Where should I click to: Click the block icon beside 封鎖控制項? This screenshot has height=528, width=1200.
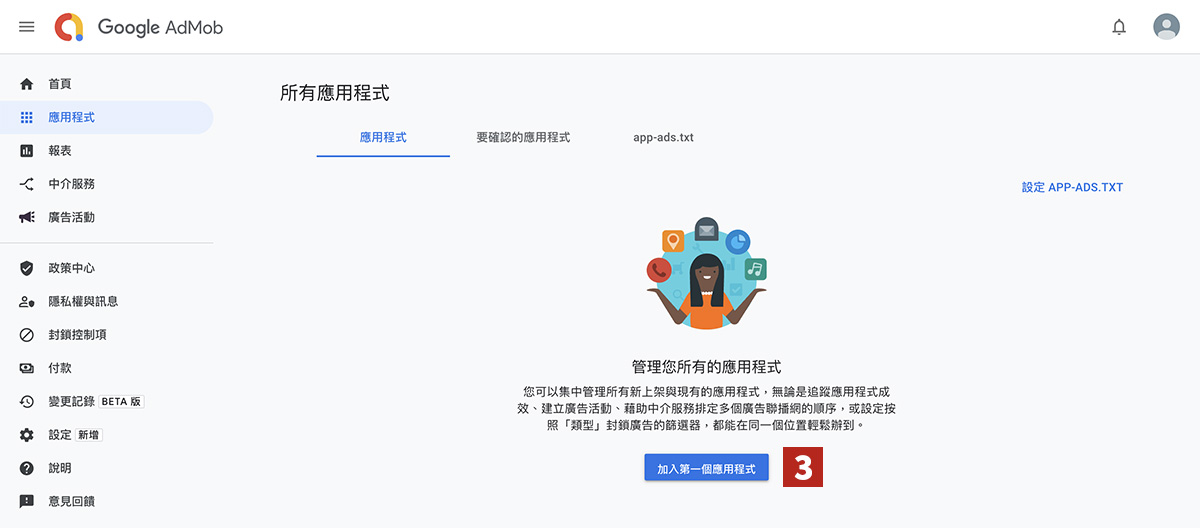click(x=27, y=335)
